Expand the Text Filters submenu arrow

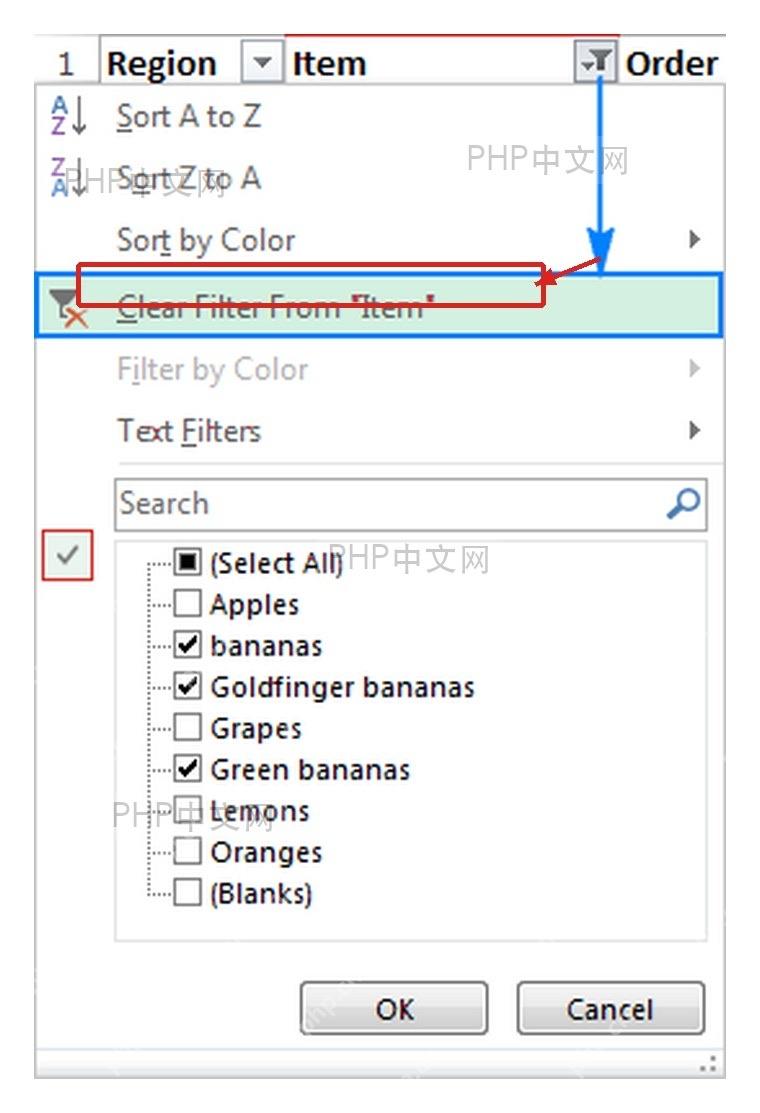pyautogui.click(x=695, y=430)
